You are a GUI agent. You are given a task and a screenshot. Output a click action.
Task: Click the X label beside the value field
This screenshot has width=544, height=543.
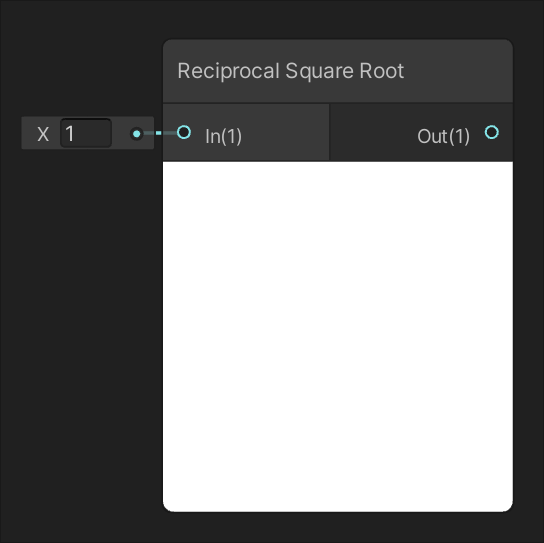click(x=43, y=134)
